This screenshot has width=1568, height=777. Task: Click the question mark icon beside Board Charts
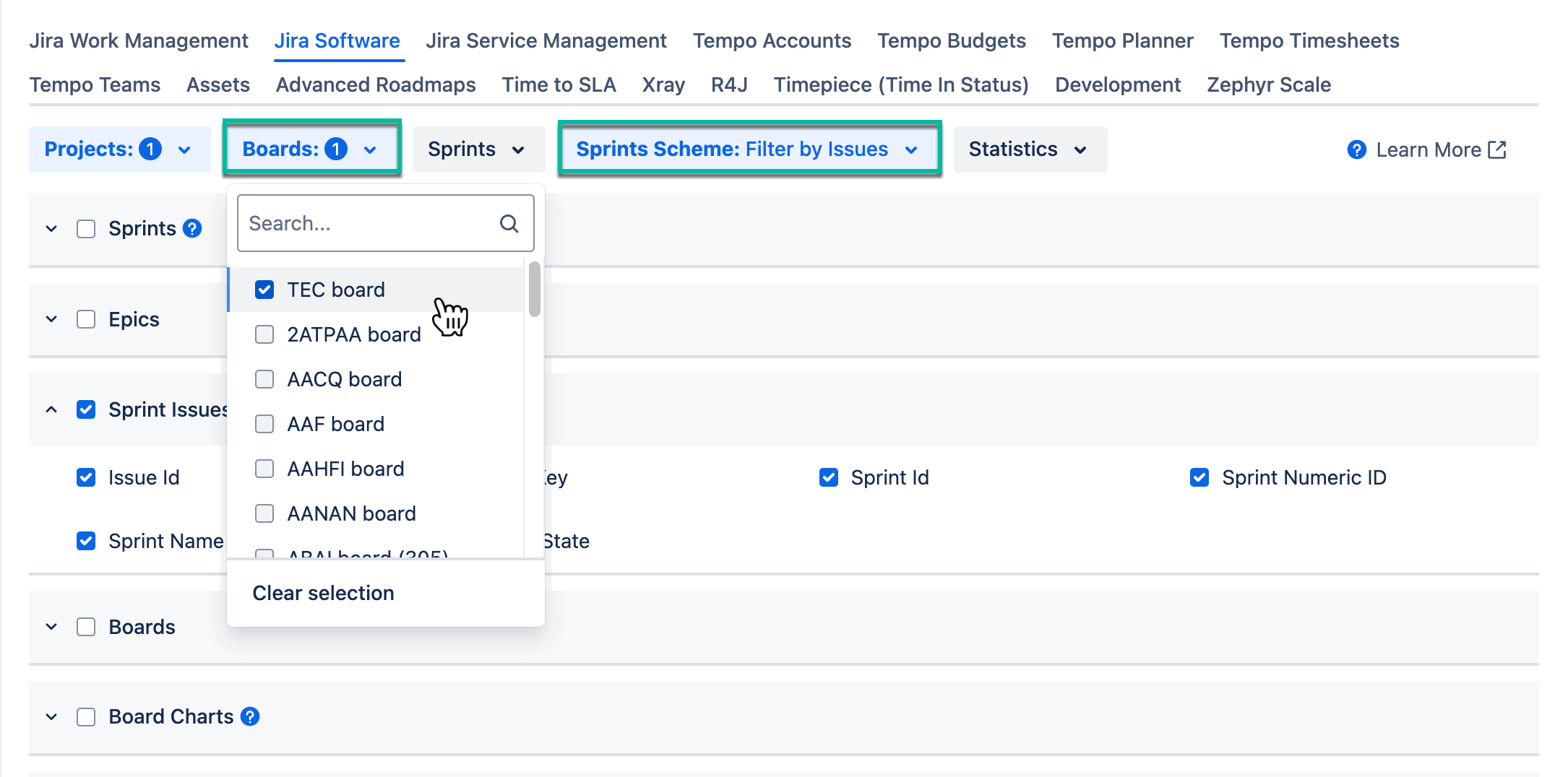249,716
